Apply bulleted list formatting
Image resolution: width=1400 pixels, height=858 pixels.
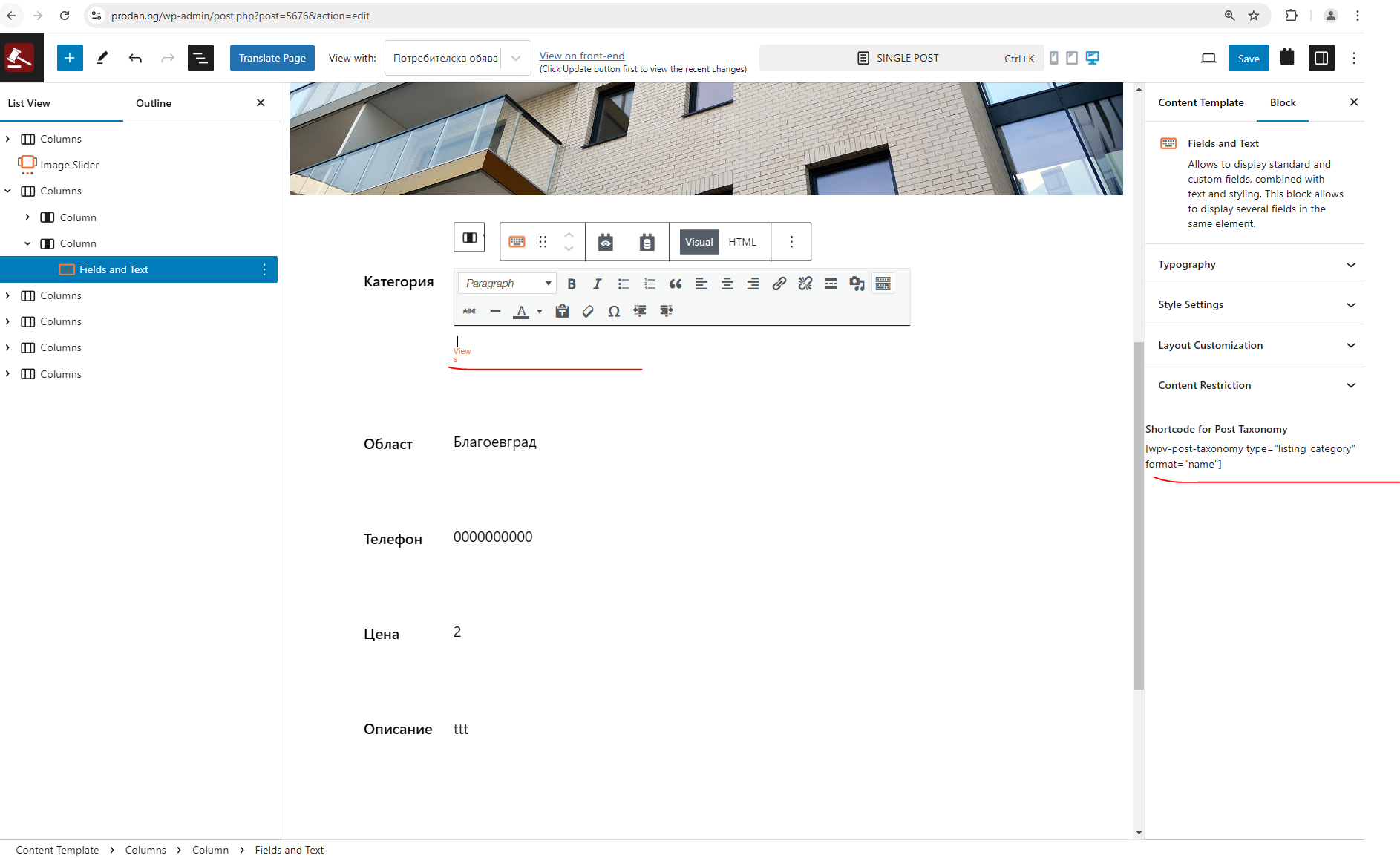[x=624, y=284]
